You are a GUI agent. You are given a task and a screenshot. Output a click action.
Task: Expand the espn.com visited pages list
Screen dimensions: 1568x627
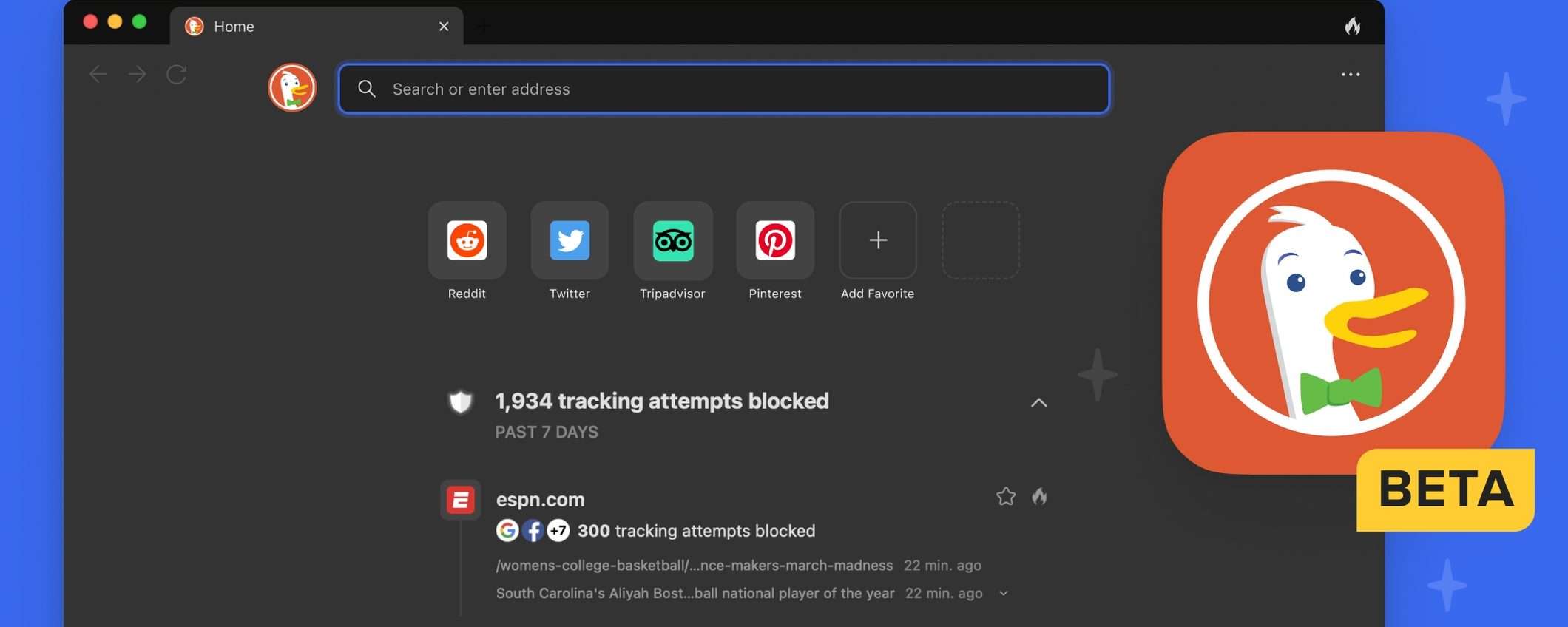pyautogui.click(x=1003, y=594)
